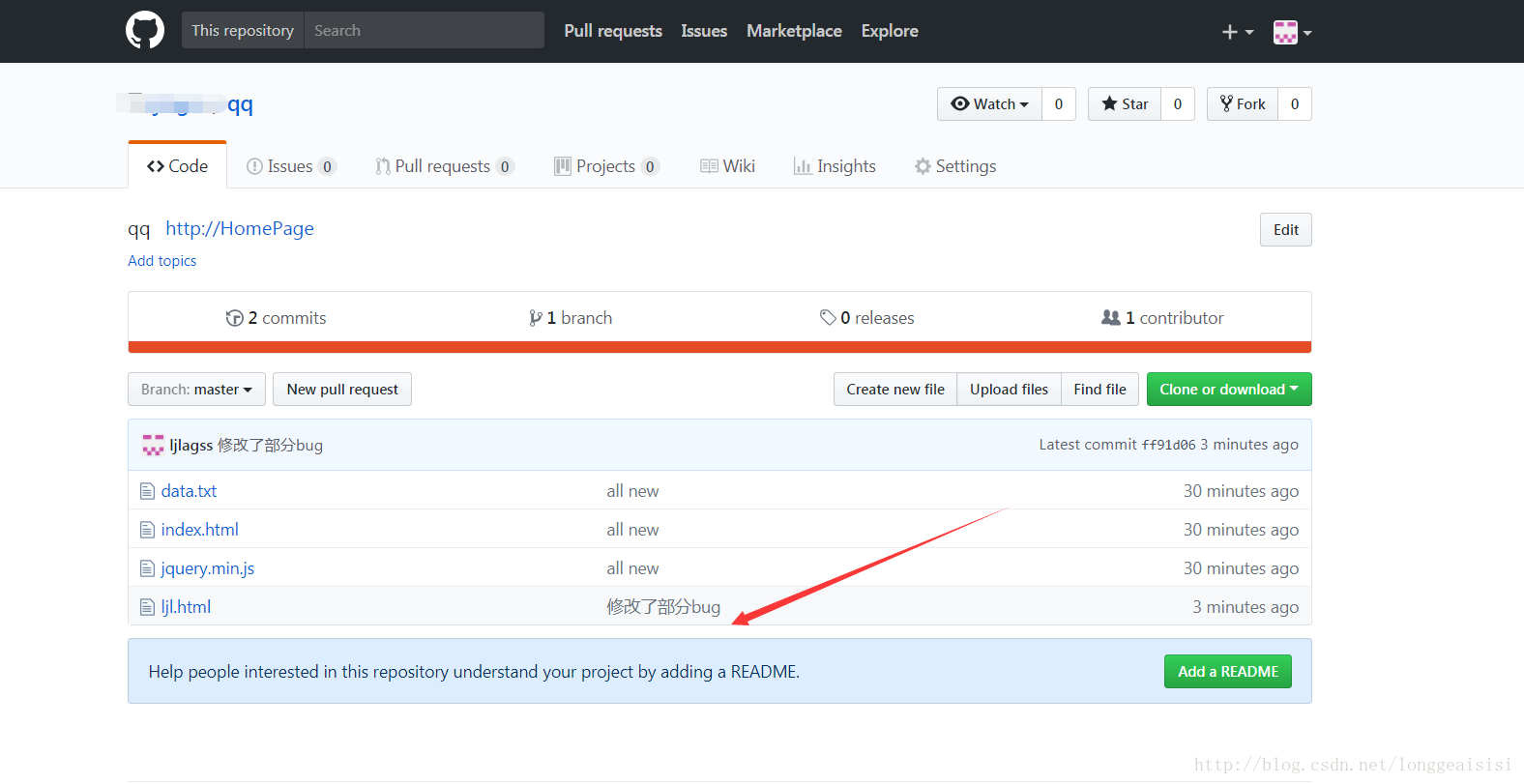Click Upload files
This screenshot has width=1524, height=784.
(1009, 390)
